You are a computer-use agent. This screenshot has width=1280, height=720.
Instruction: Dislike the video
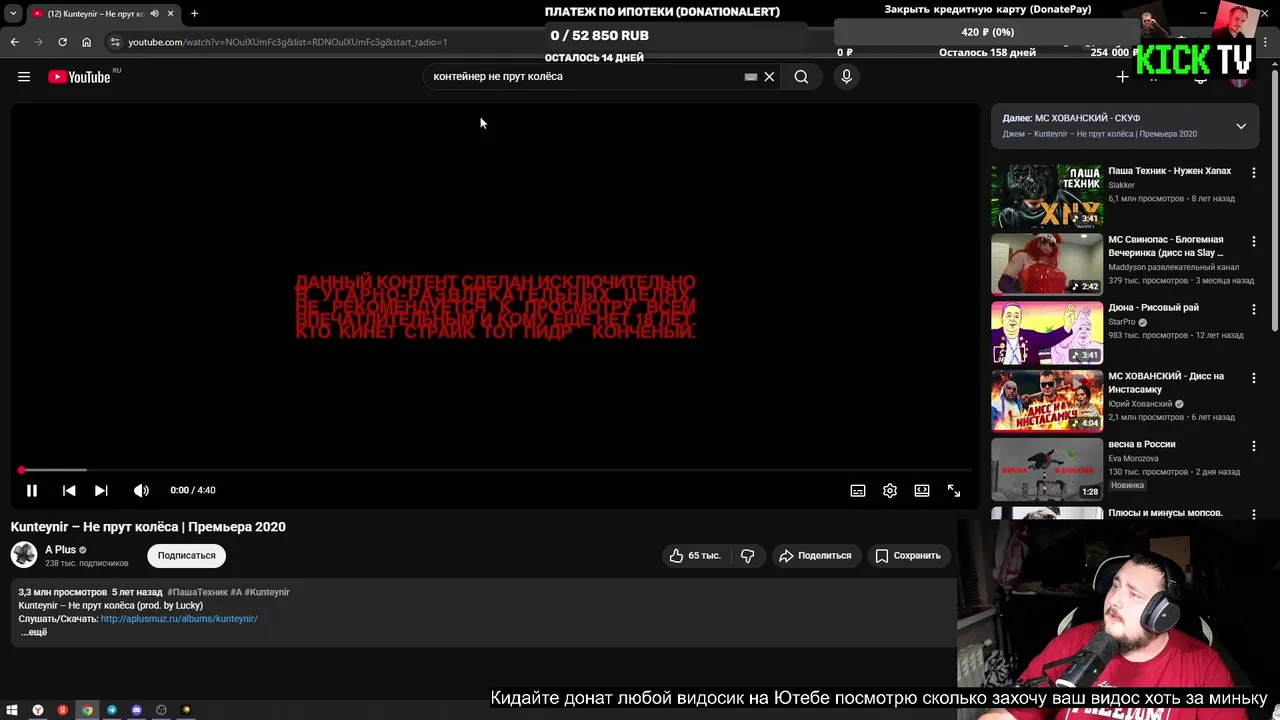tap(747, 555)
